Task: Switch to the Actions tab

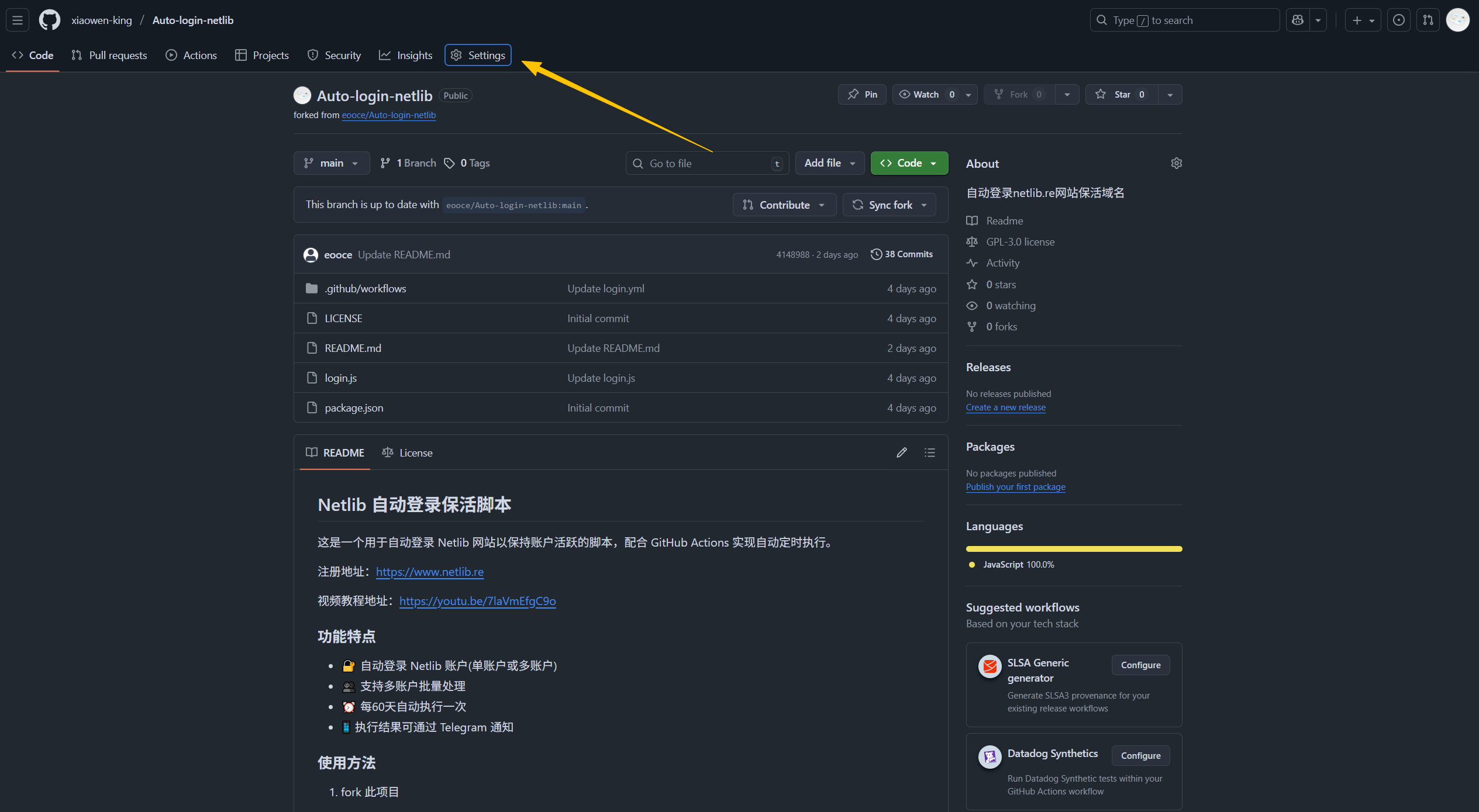Action: [x=191, y=56]
